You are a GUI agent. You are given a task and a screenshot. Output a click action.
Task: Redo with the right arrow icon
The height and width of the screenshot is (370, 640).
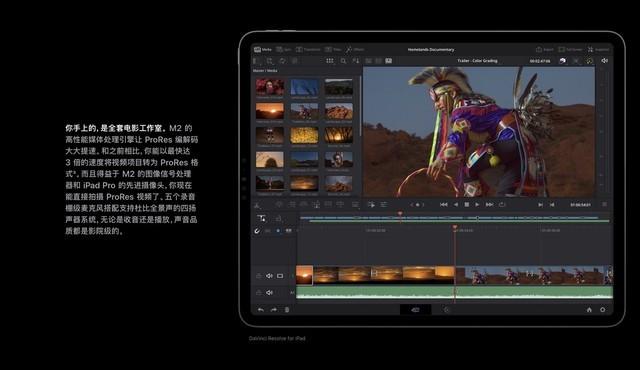pos(273,310)
